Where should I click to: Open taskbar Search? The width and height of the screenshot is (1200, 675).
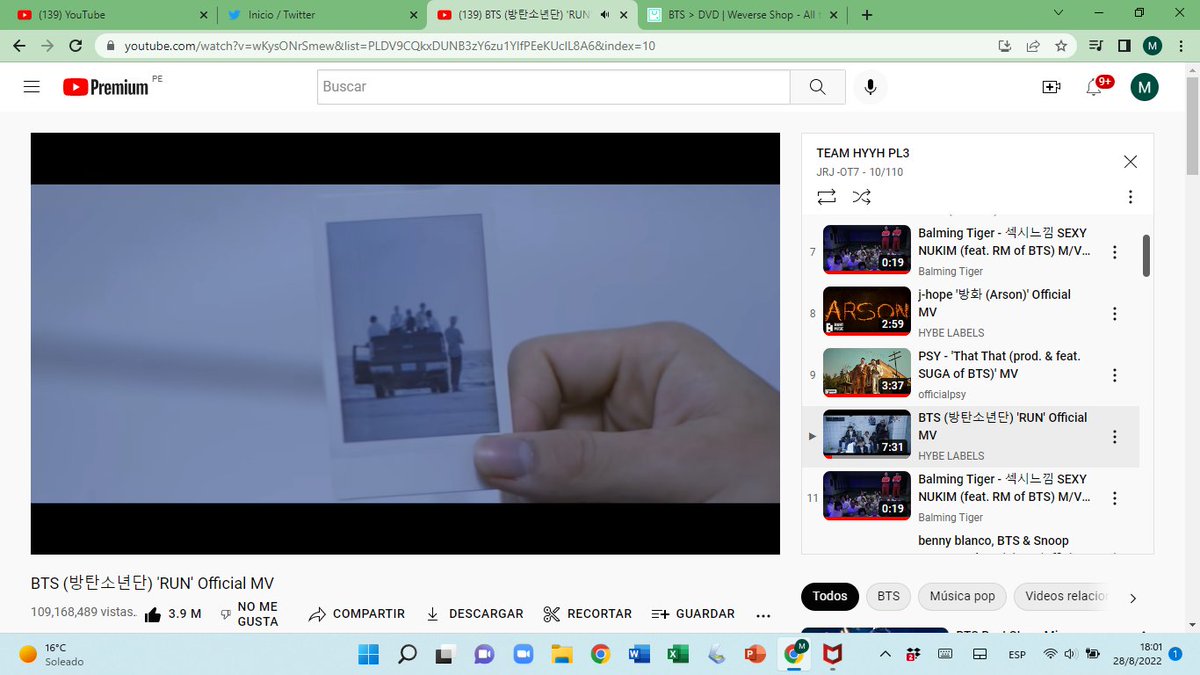pyautogui.click(x=407, y=654)
